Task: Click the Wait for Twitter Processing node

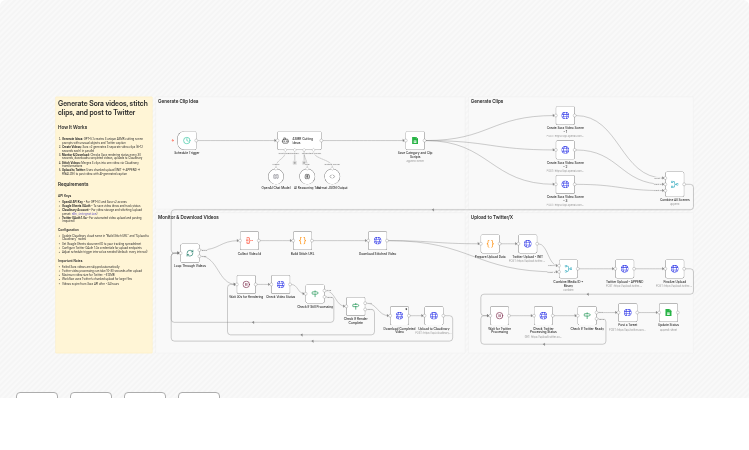Action: 499,315
